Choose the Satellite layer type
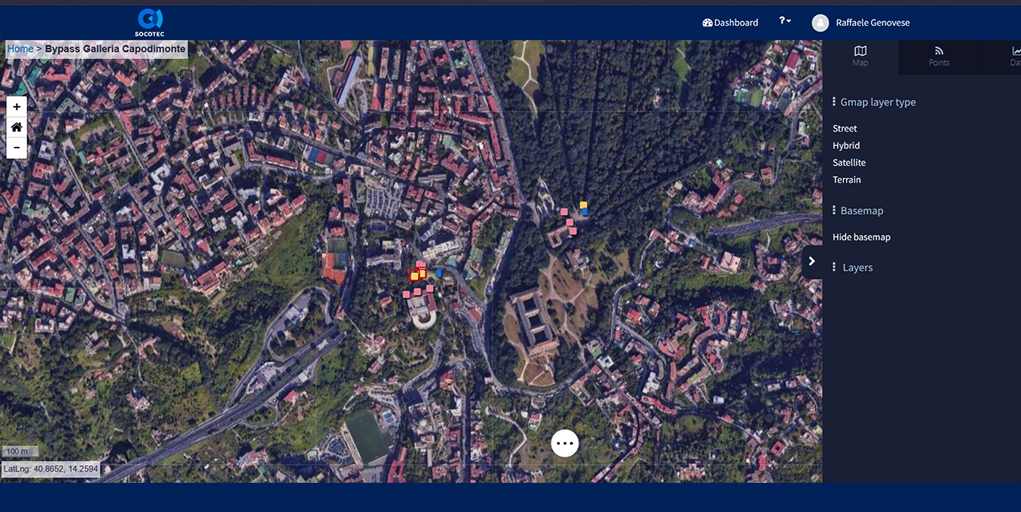The width and height of the screenshot is (1021, 512). click(x=849, y=163)
